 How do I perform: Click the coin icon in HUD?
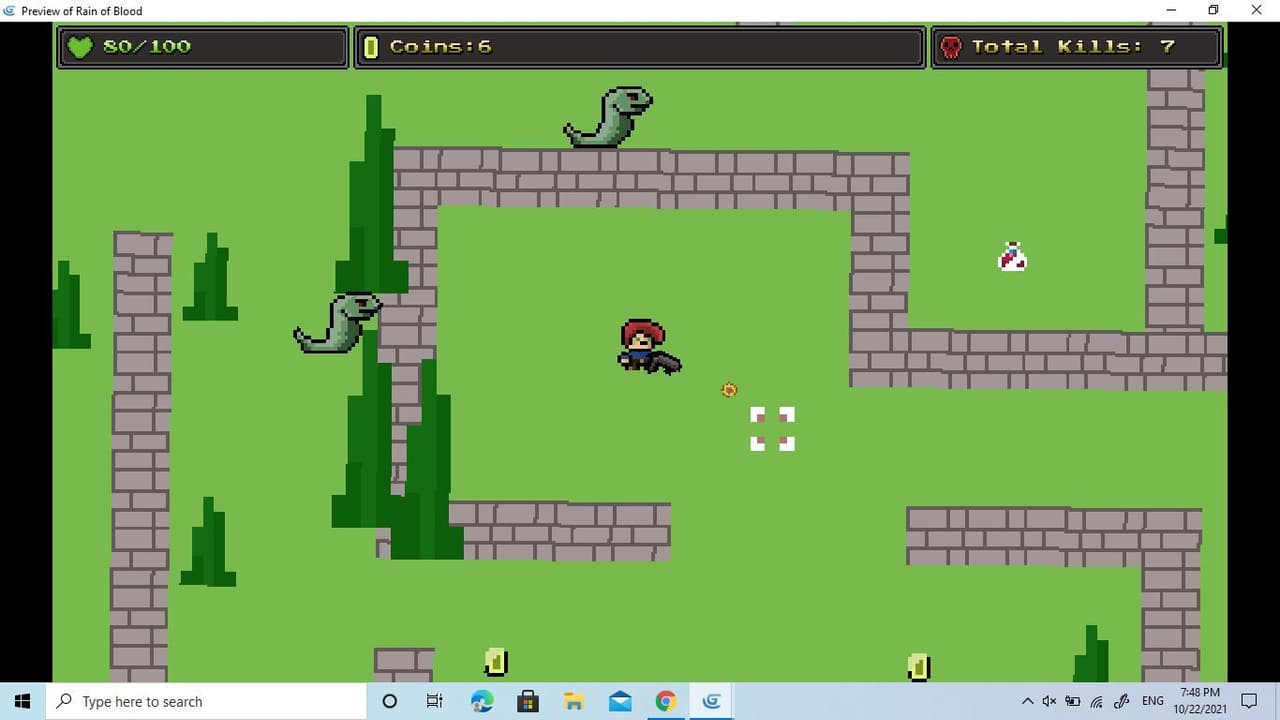tap(371, 47)
